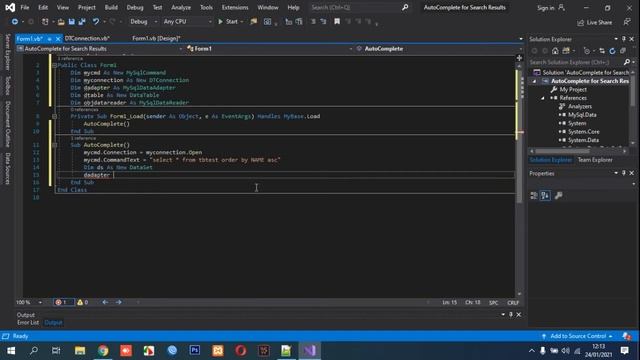Screen dimensions: 640x360
Task: Collapse the Public Class Form1 code block
Action: 54,65
